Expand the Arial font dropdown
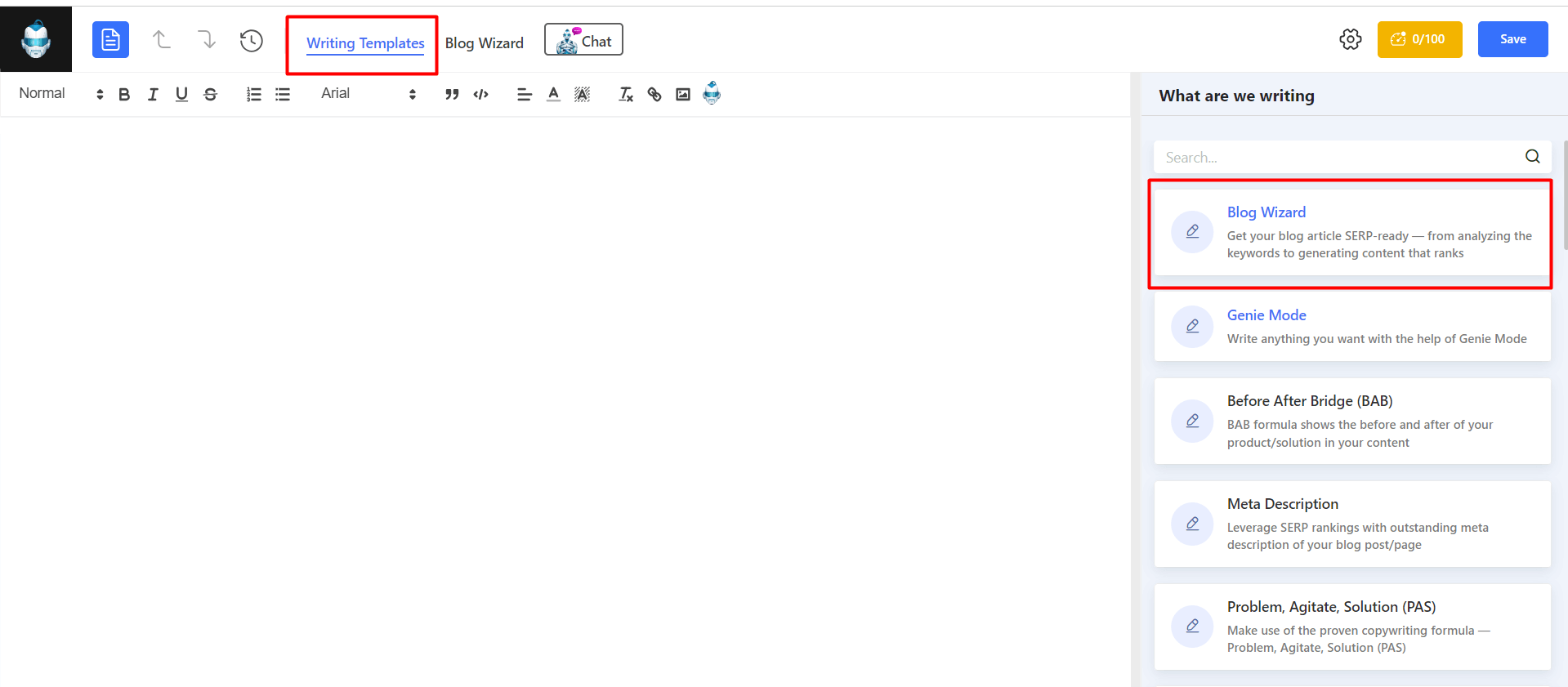 click(369, 94)
